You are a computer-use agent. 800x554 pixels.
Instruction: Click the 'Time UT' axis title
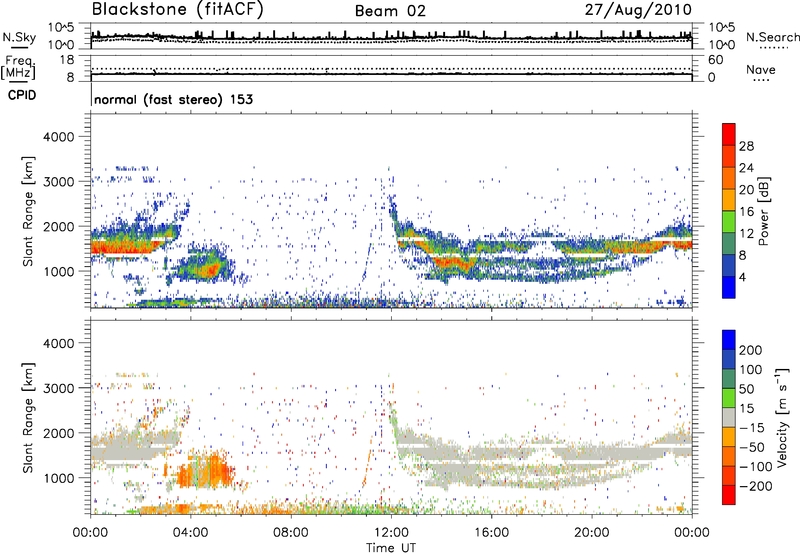tap(391, 548)
